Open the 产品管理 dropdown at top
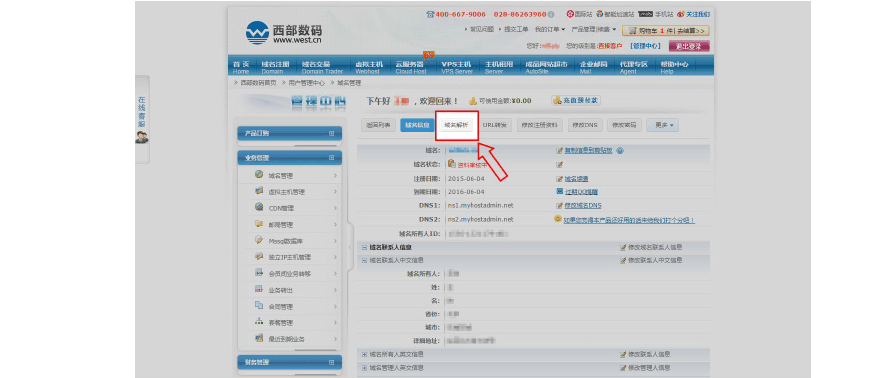 pyautogui.click(x=594, y=29)
